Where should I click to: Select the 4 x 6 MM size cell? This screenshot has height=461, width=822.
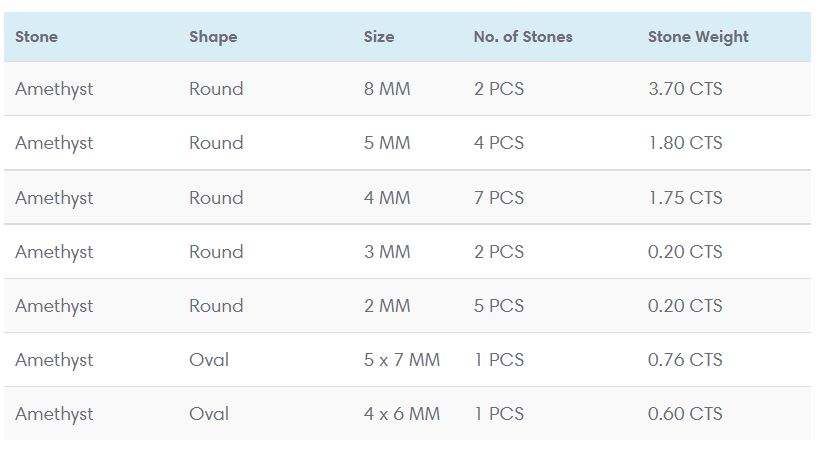(x=402, y=414)
